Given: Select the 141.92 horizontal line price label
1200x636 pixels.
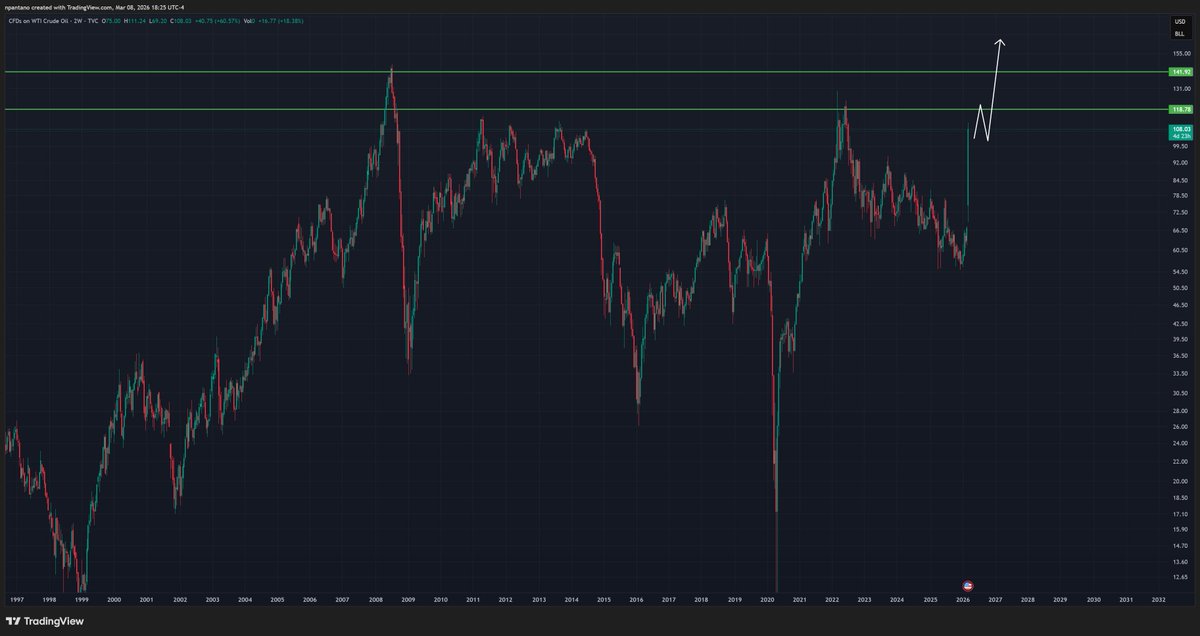Looking at the screenshot, I should 1181,72.
